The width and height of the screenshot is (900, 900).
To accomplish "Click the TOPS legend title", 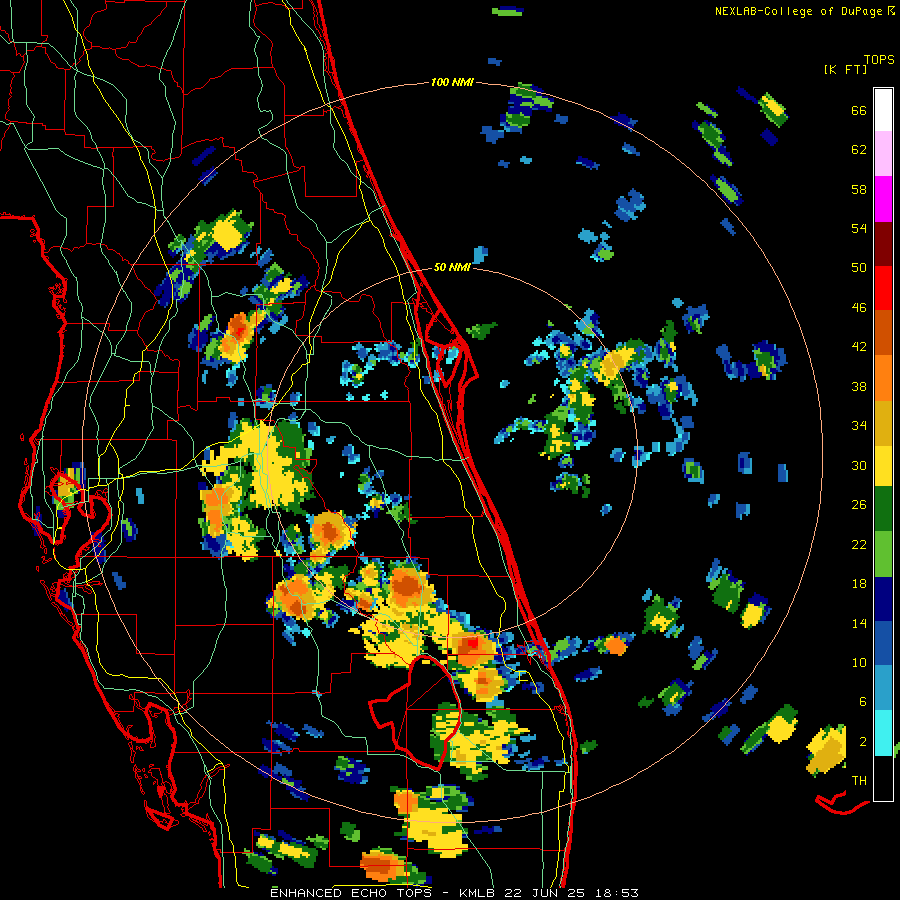I will point(879,60).
